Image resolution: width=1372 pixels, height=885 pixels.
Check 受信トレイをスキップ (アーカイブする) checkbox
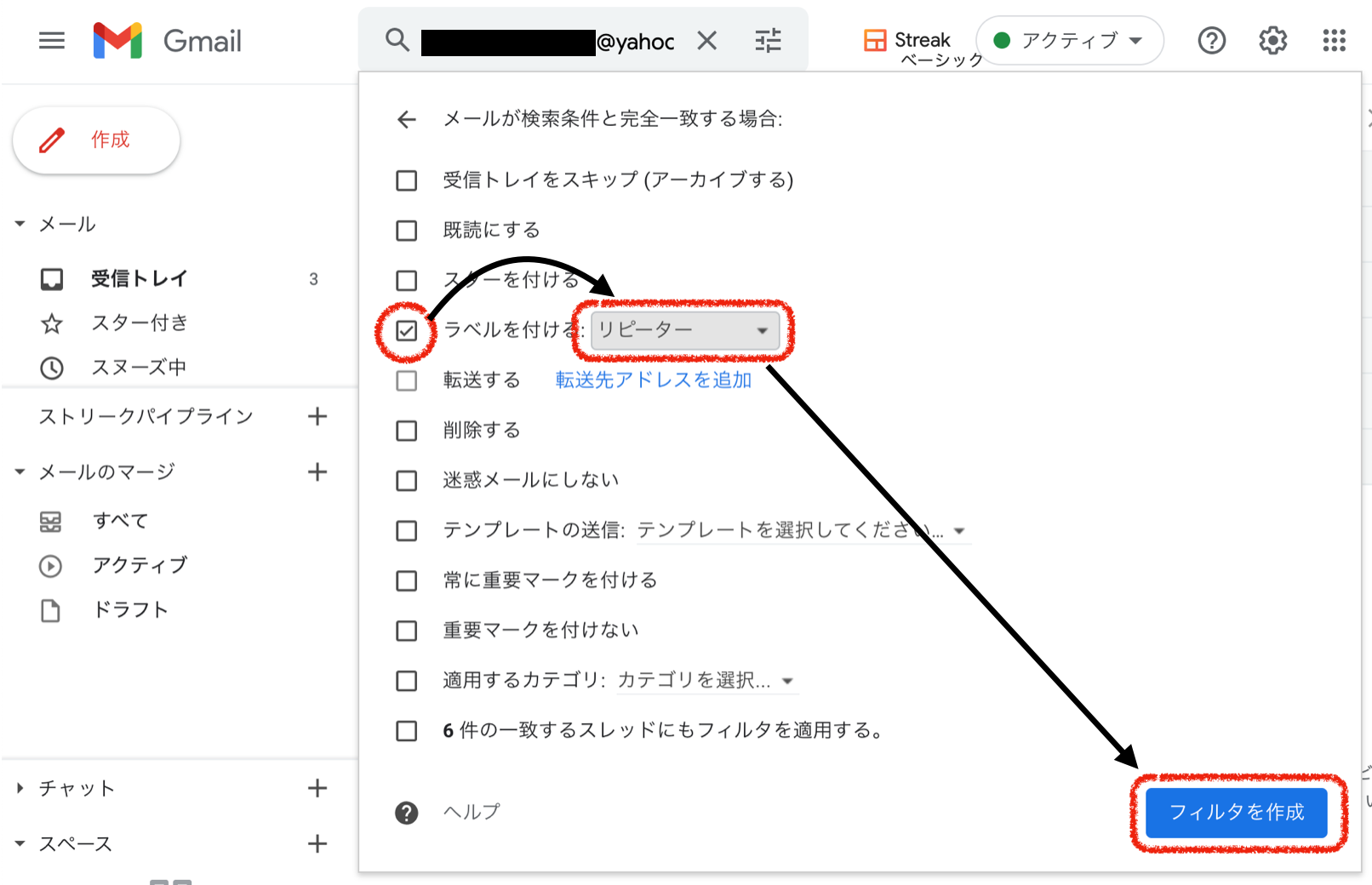tap(407, 180)
